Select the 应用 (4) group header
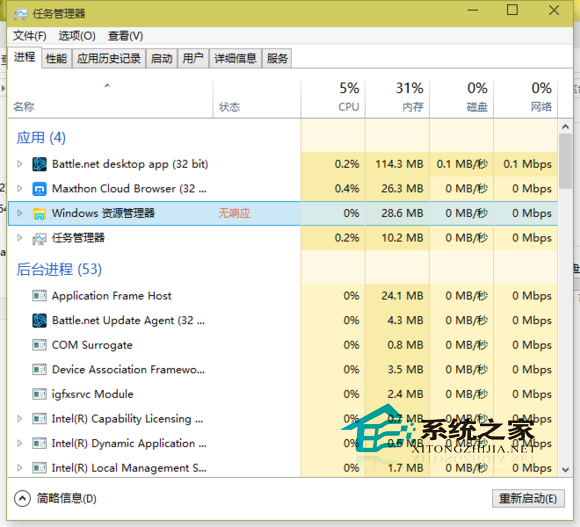Screen dimensions: 580x527 tap(41, 138)
